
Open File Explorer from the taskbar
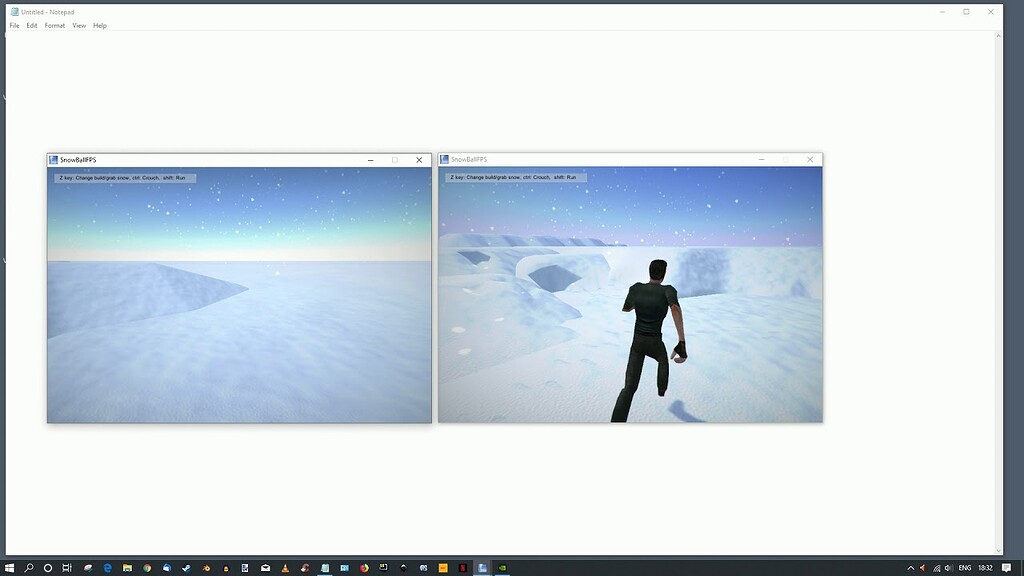126,566
